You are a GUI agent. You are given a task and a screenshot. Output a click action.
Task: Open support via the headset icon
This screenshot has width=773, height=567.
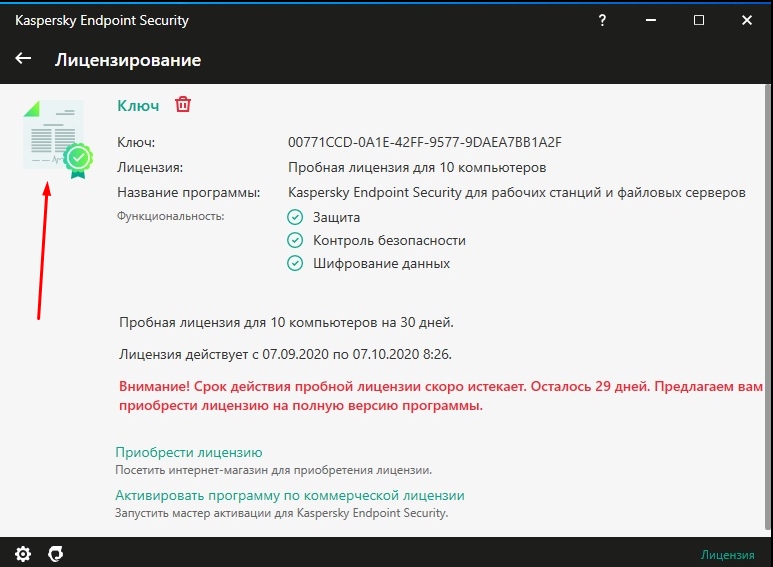click(55, 554)
